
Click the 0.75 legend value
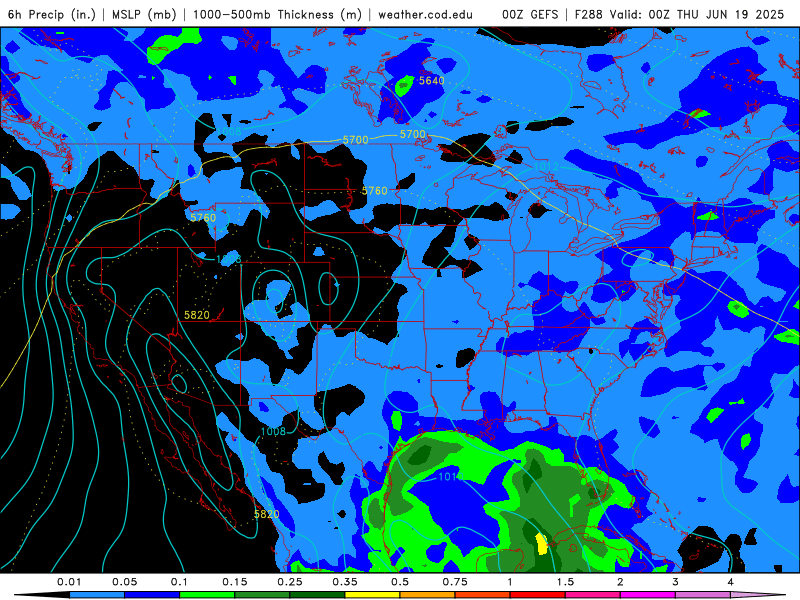[455, 582]
